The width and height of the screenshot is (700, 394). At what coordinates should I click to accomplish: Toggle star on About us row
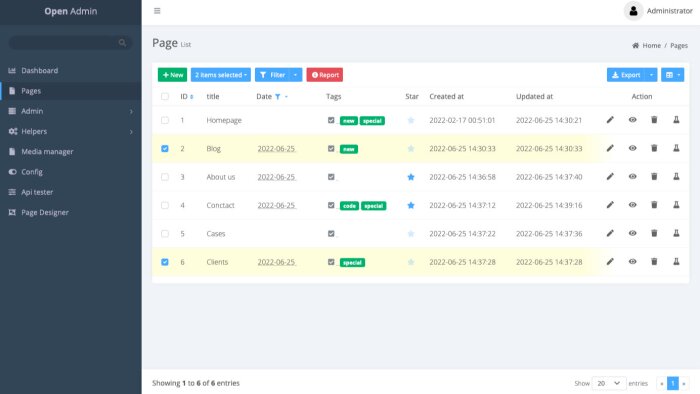pyautogui.click(x=411, y=177)
